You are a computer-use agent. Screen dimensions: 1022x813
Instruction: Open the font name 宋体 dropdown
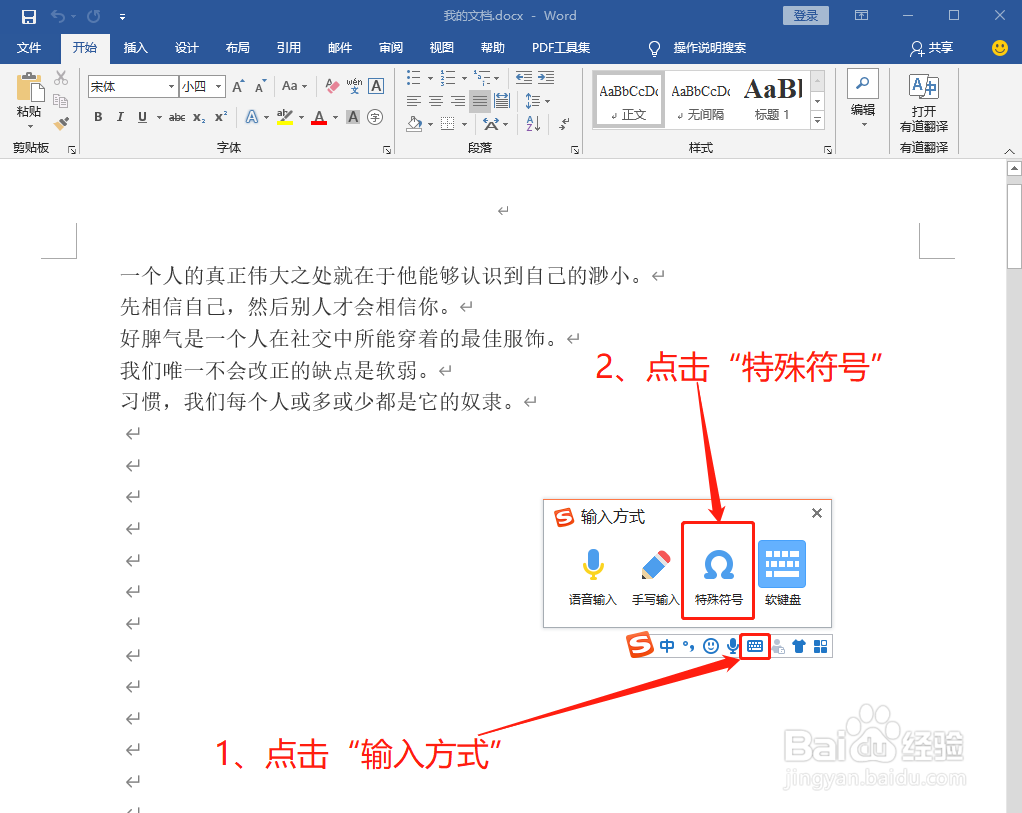point(171,86)
